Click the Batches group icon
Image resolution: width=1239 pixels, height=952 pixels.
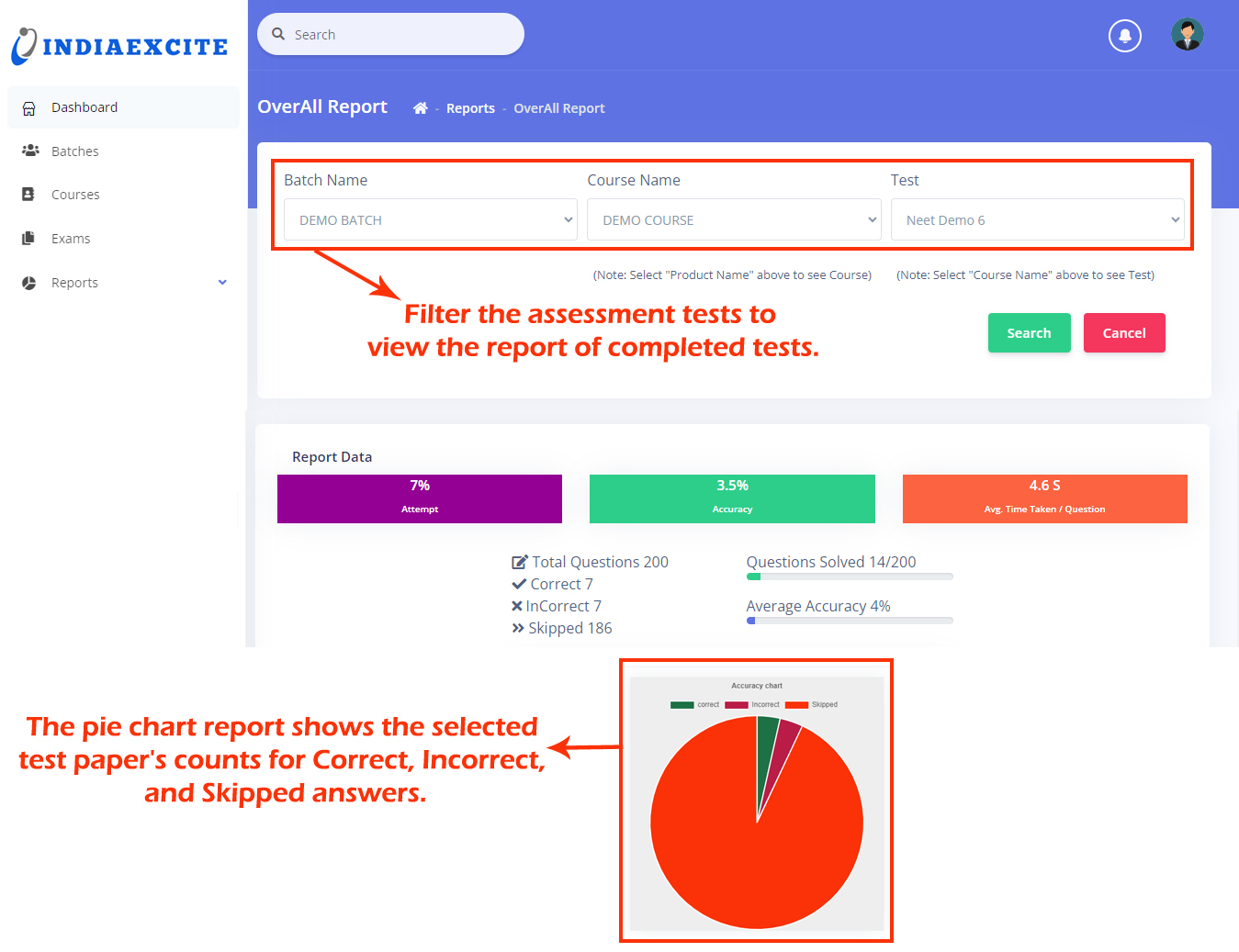[x=30, y=151]
